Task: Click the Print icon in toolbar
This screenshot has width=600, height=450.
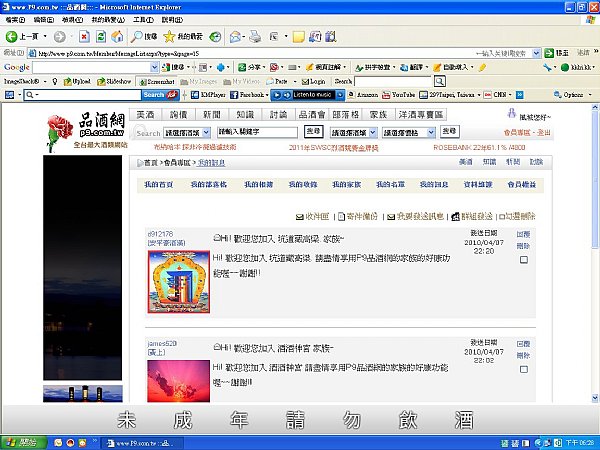Action: [255, 37]
